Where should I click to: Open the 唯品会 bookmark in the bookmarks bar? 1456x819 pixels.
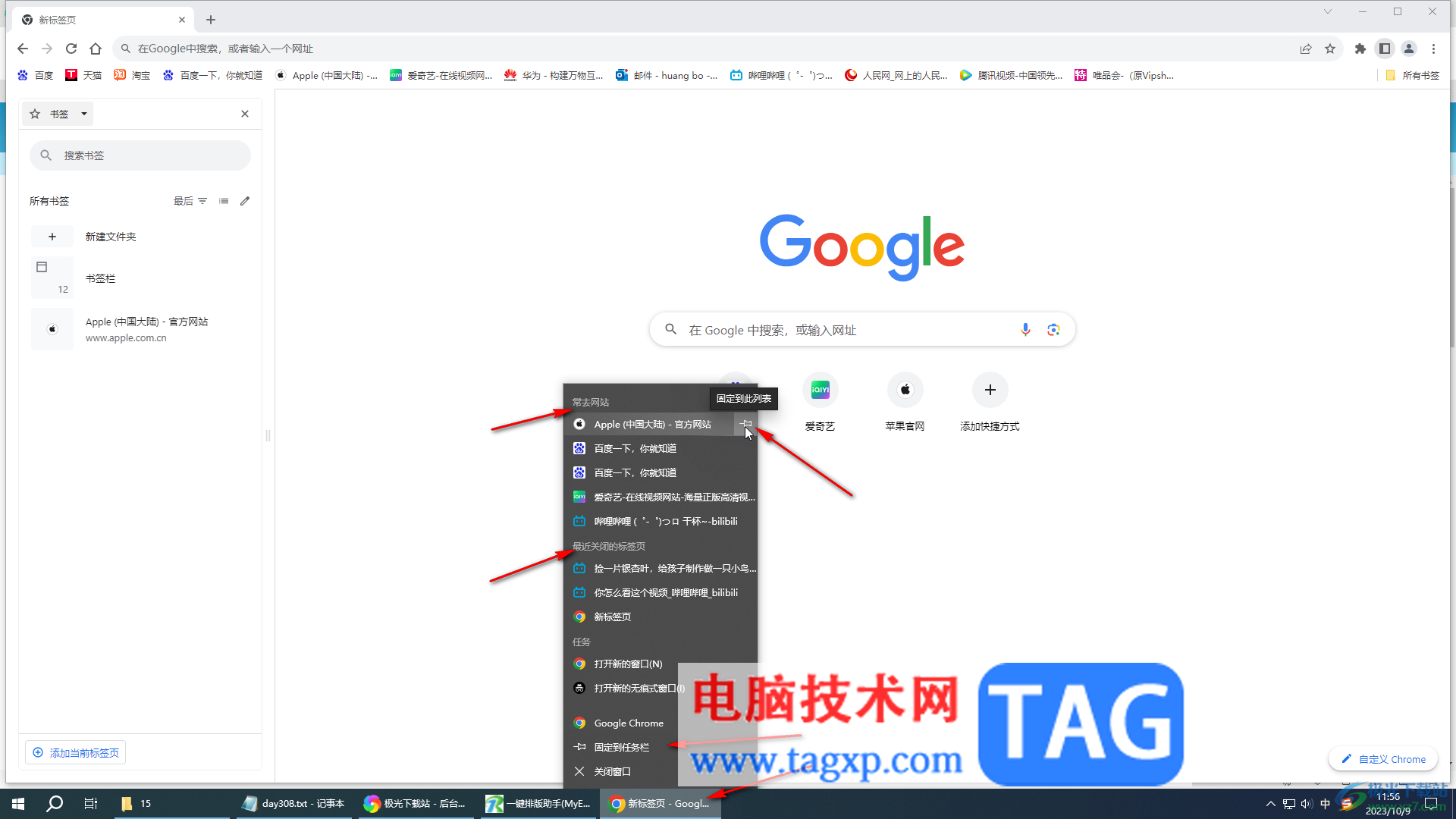(x=1125, y=75)
